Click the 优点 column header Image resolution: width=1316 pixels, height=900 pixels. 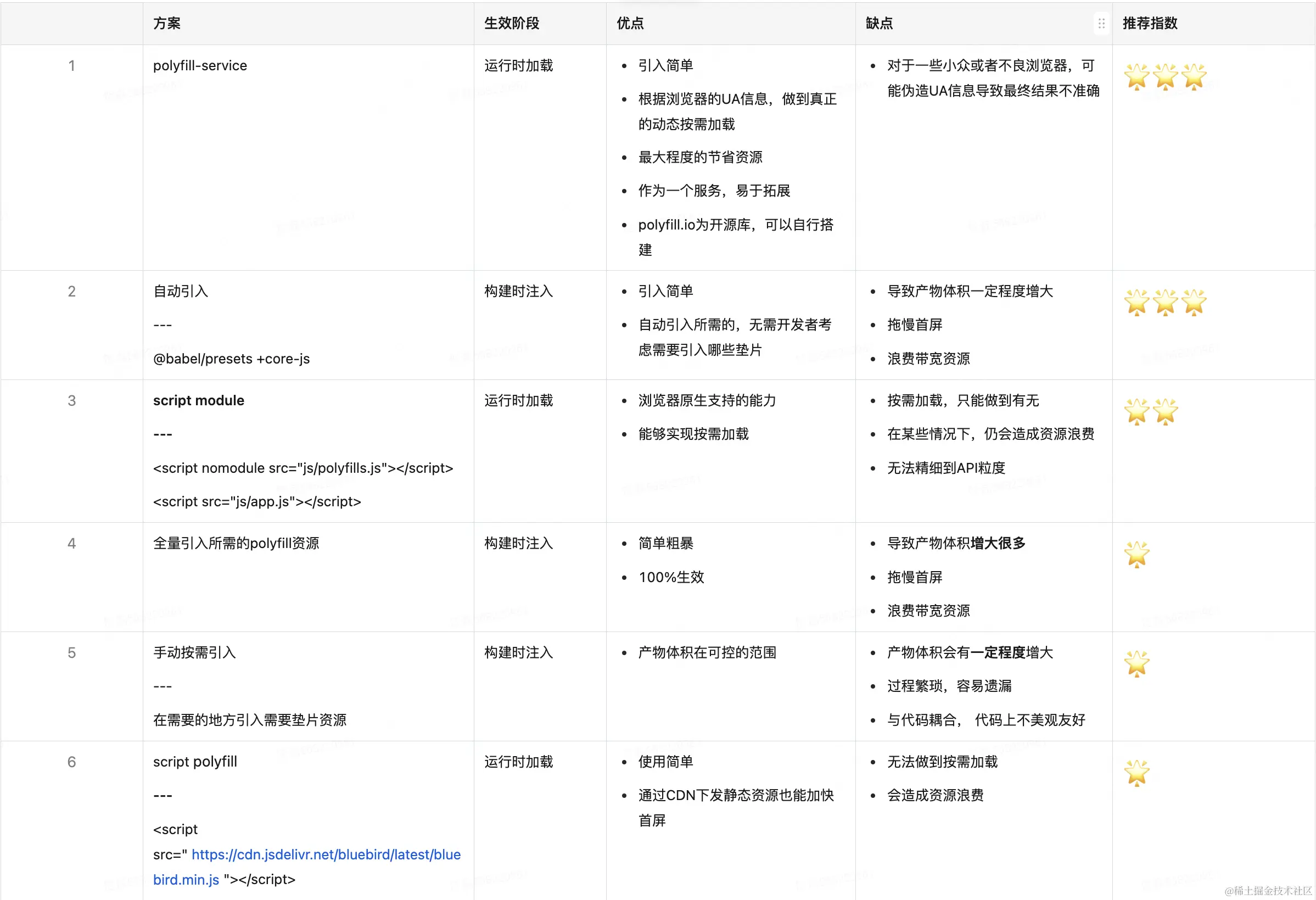pos(630,23)
